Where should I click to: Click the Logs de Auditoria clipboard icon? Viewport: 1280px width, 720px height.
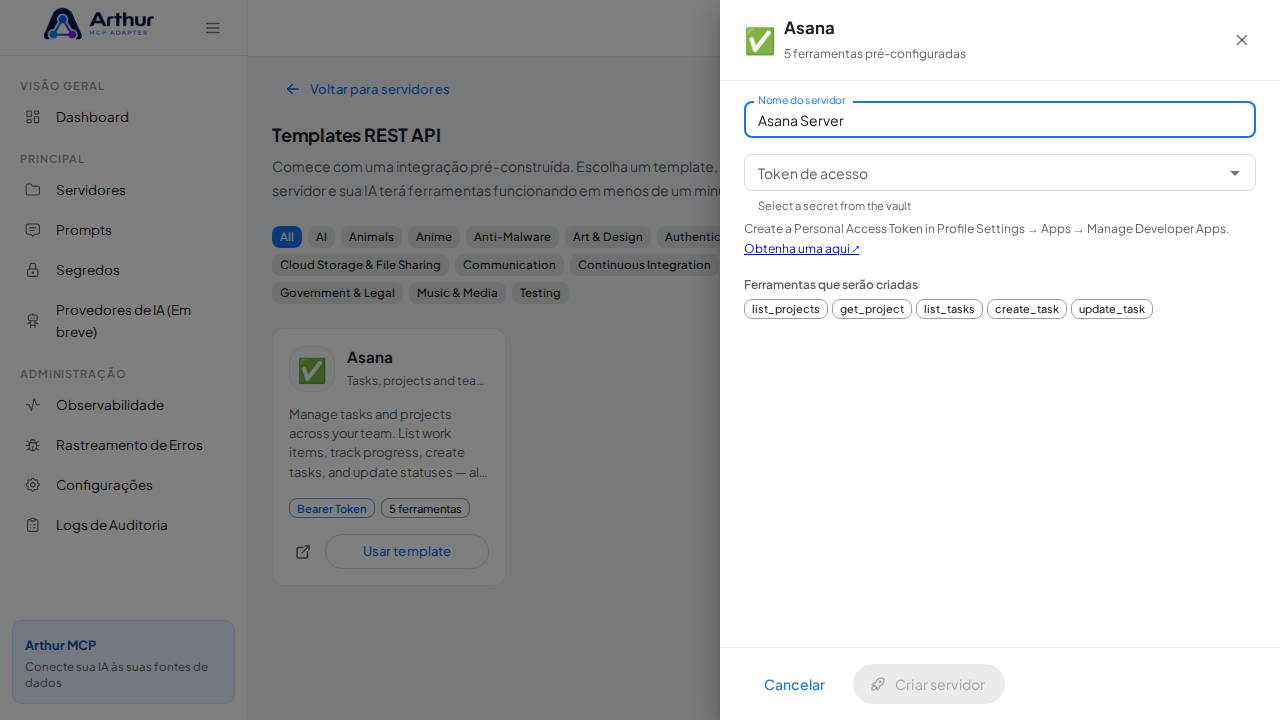33,525
